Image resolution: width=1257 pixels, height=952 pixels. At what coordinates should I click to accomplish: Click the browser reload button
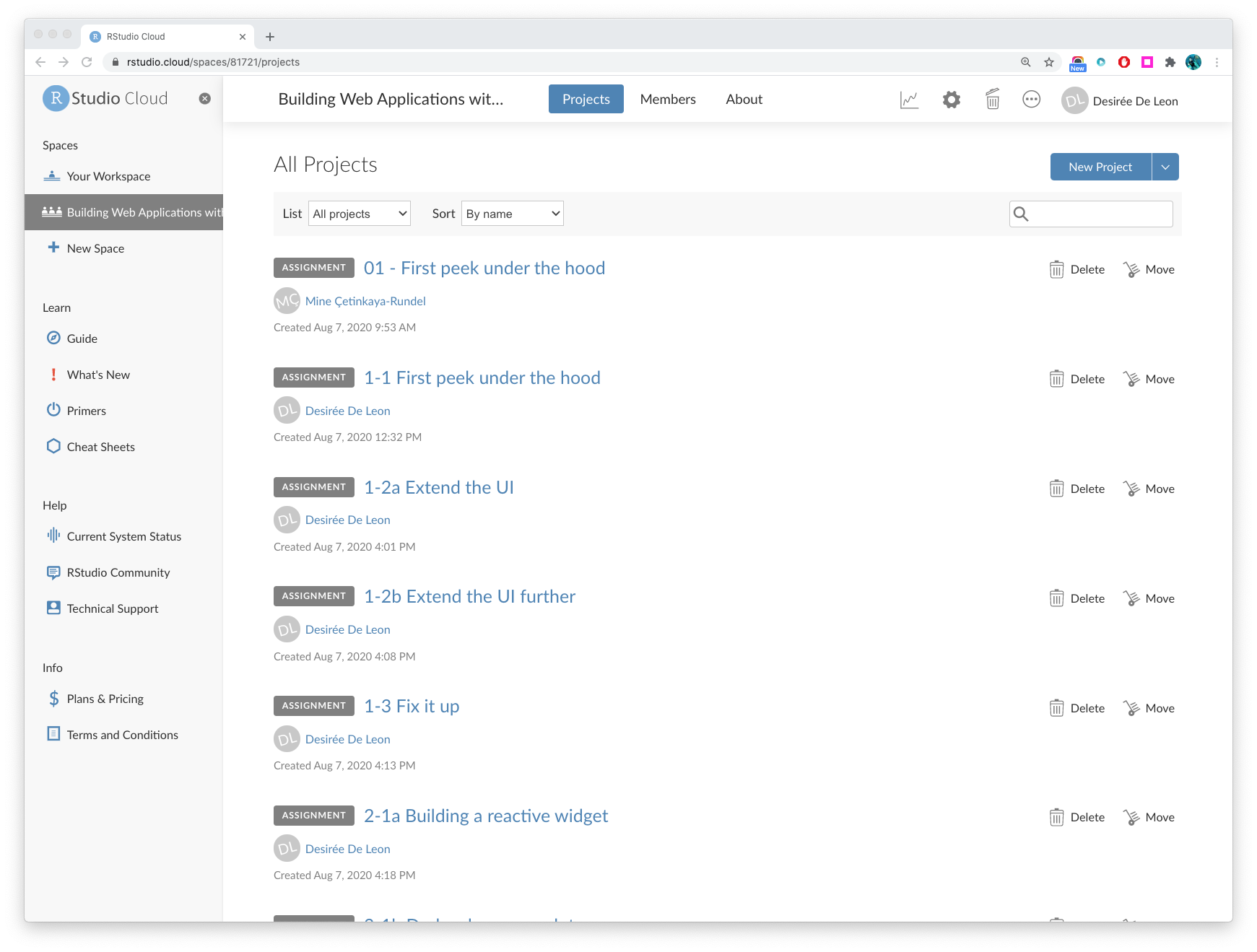click(87, 62)
